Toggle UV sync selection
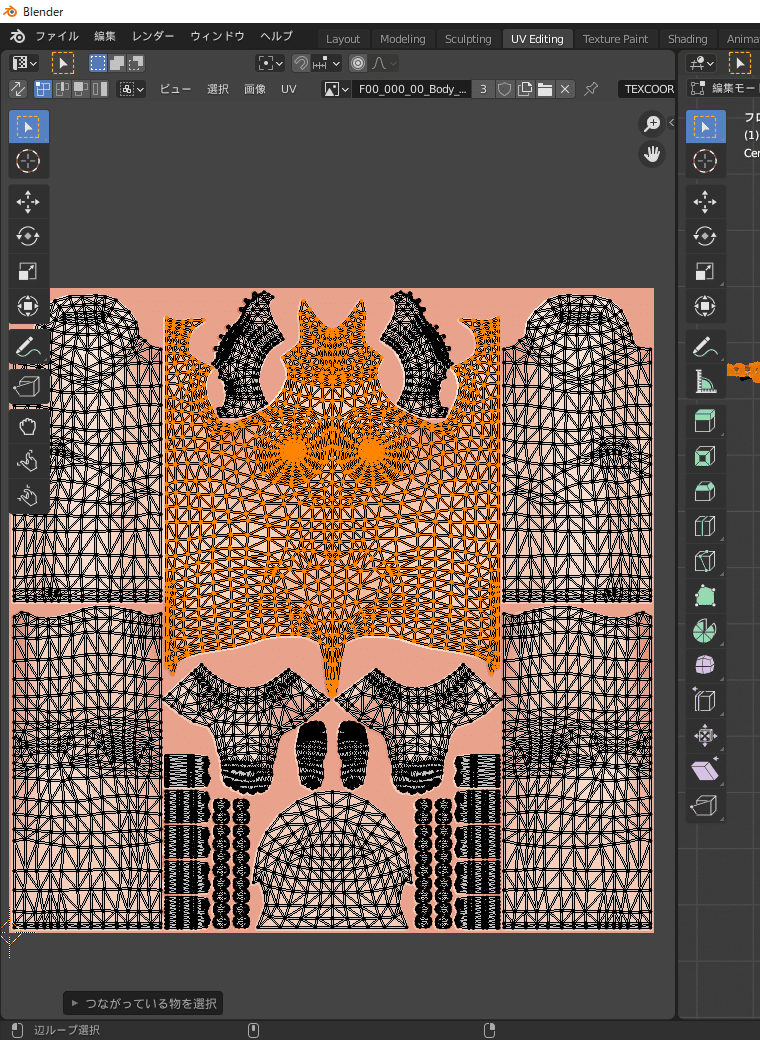The height and width of the screenshot is (1040, 760). [x=18, y=89]
